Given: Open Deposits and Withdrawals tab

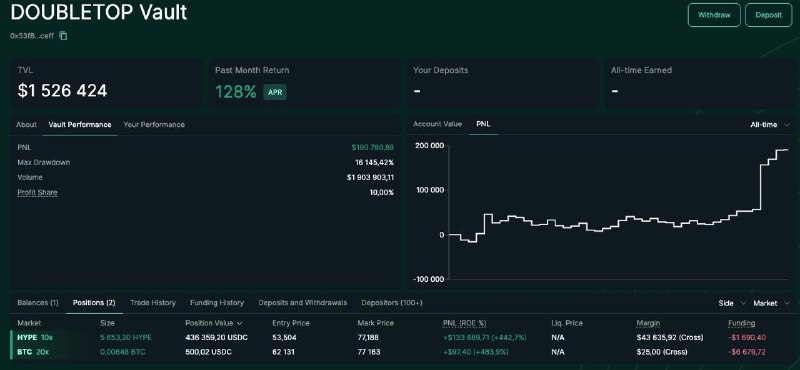Looking at the screenshot, I should coord(303,303).
